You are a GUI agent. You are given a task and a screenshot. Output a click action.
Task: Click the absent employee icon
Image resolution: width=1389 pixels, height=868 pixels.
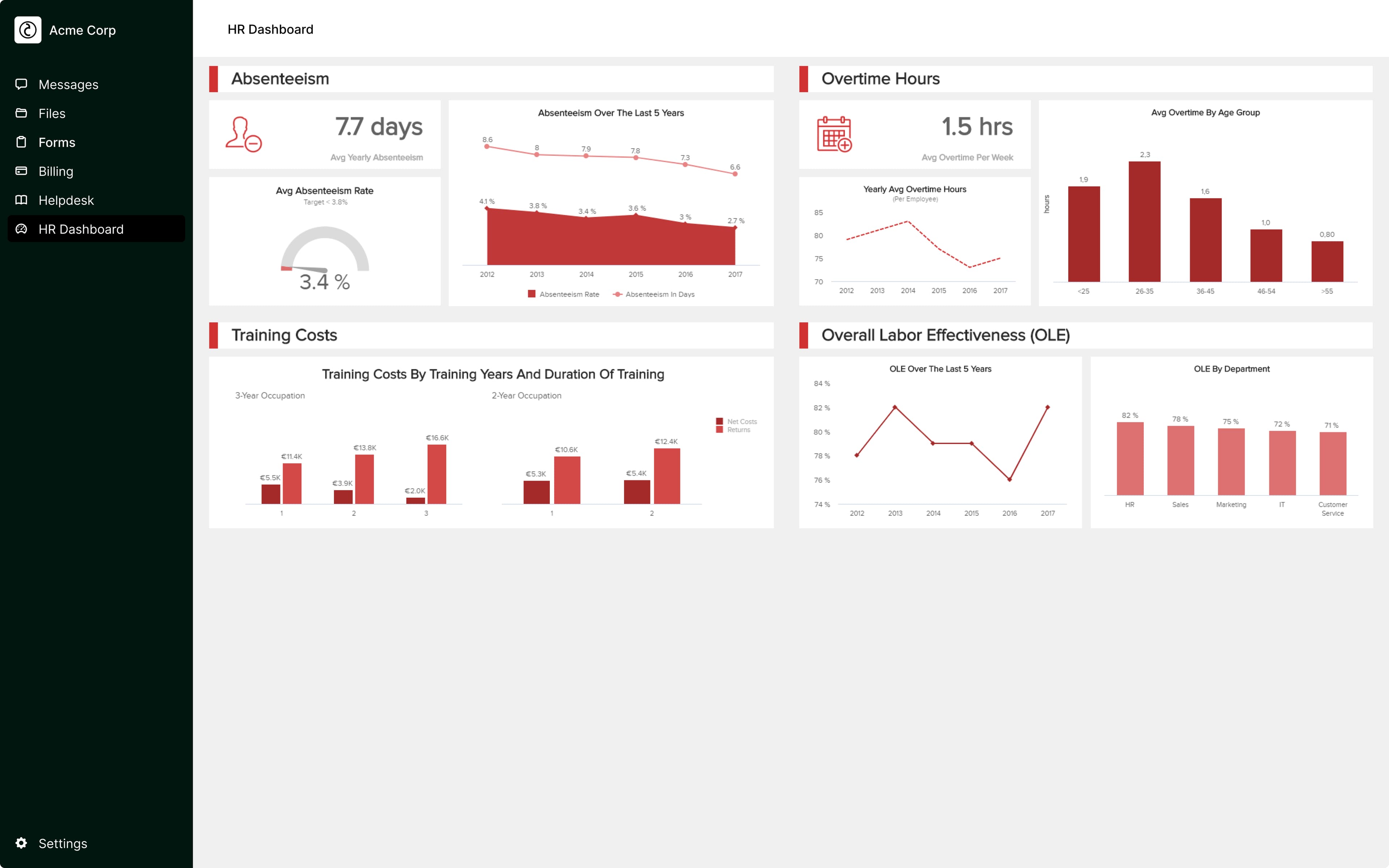point(243,134)
